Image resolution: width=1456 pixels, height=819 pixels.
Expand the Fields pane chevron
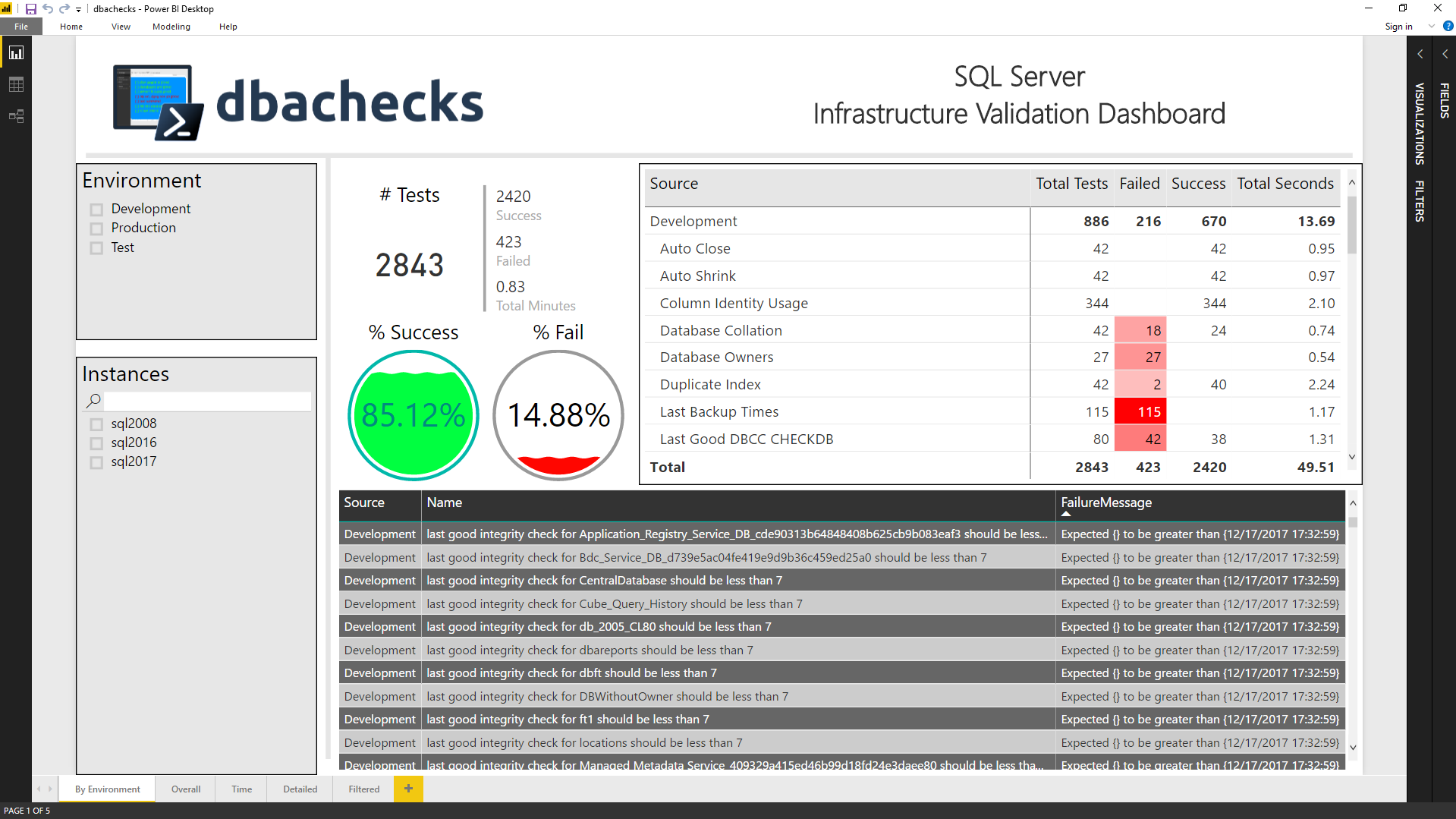click(1445, 55)
